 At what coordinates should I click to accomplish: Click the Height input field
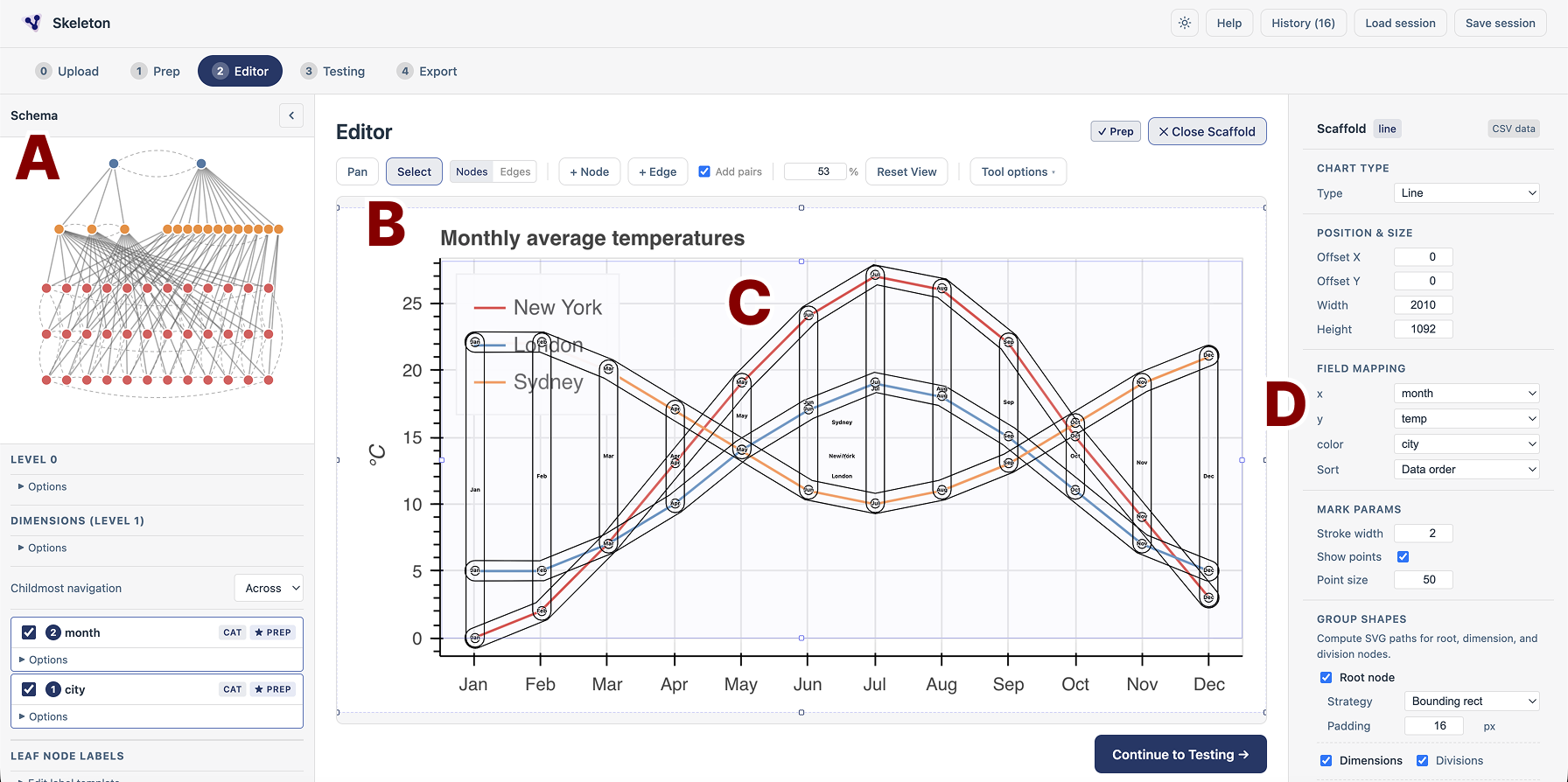(x=1424, y=329)
